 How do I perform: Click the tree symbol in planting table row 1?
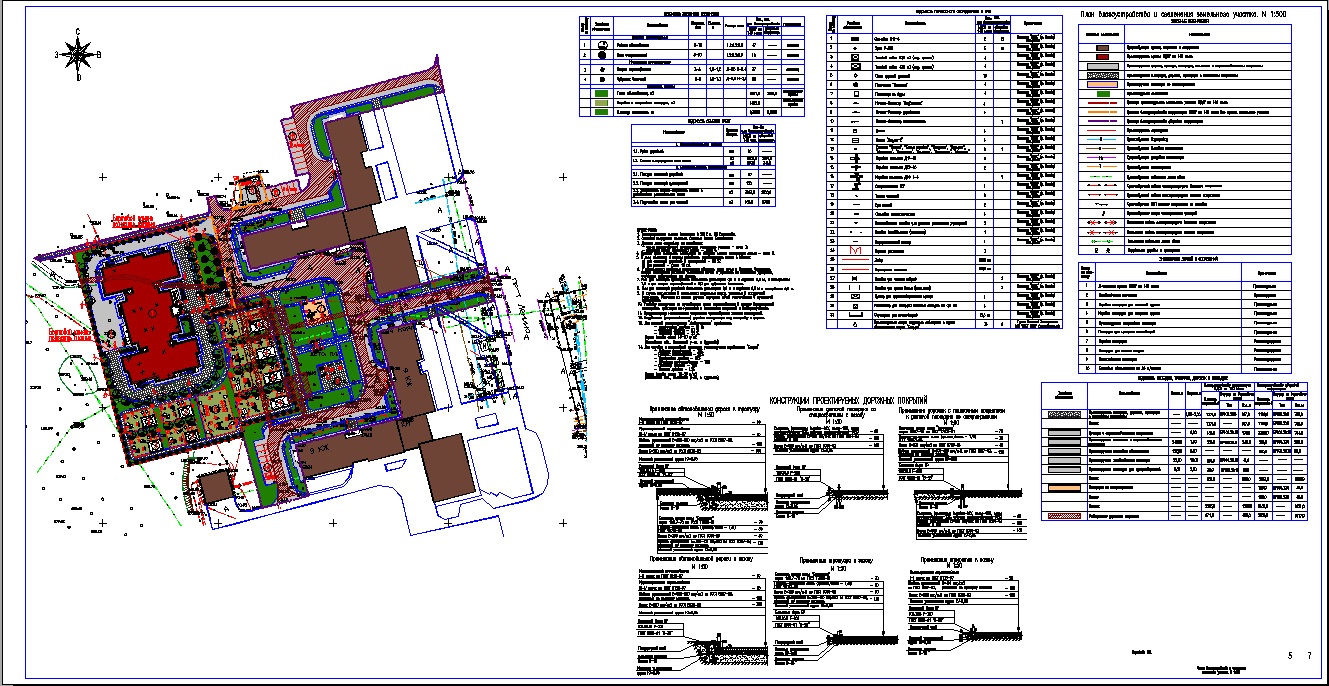click(603, 46)
